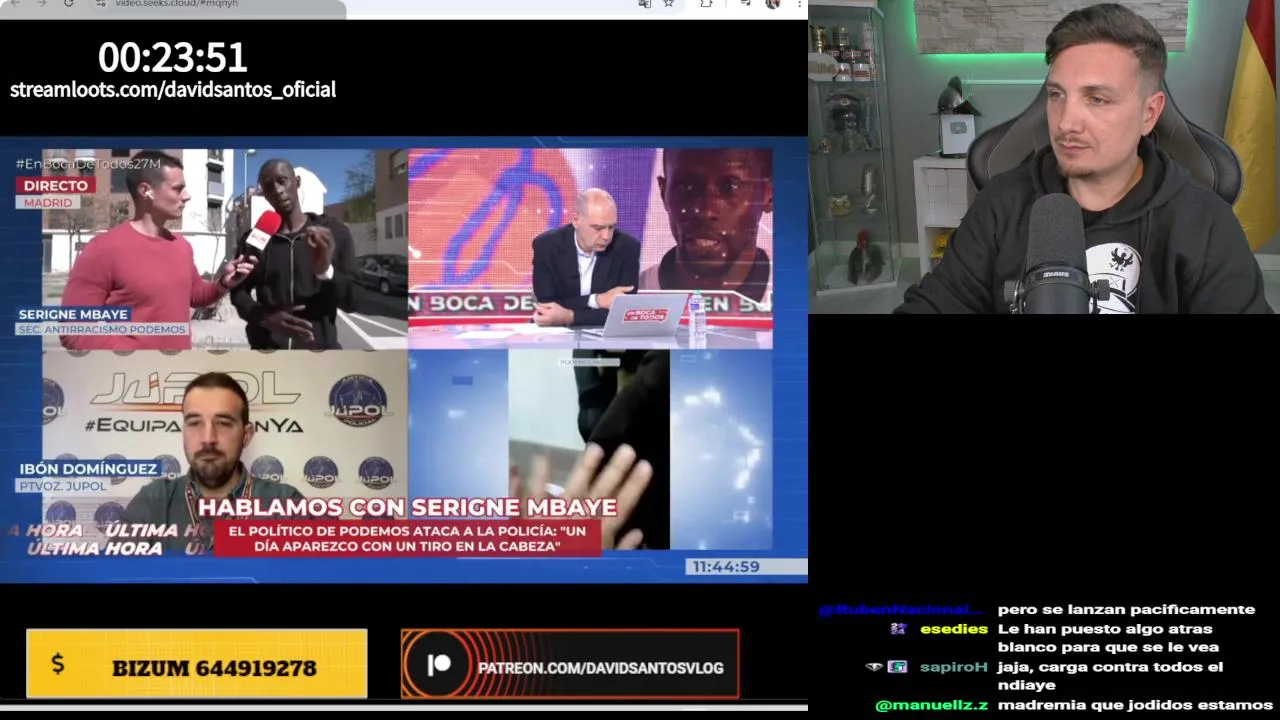Image resolution: width=1280 pixels, height=720 pixels.
Task: Open the translate icon in address bar
Action: pyautogui.click(x=644, y=3)
